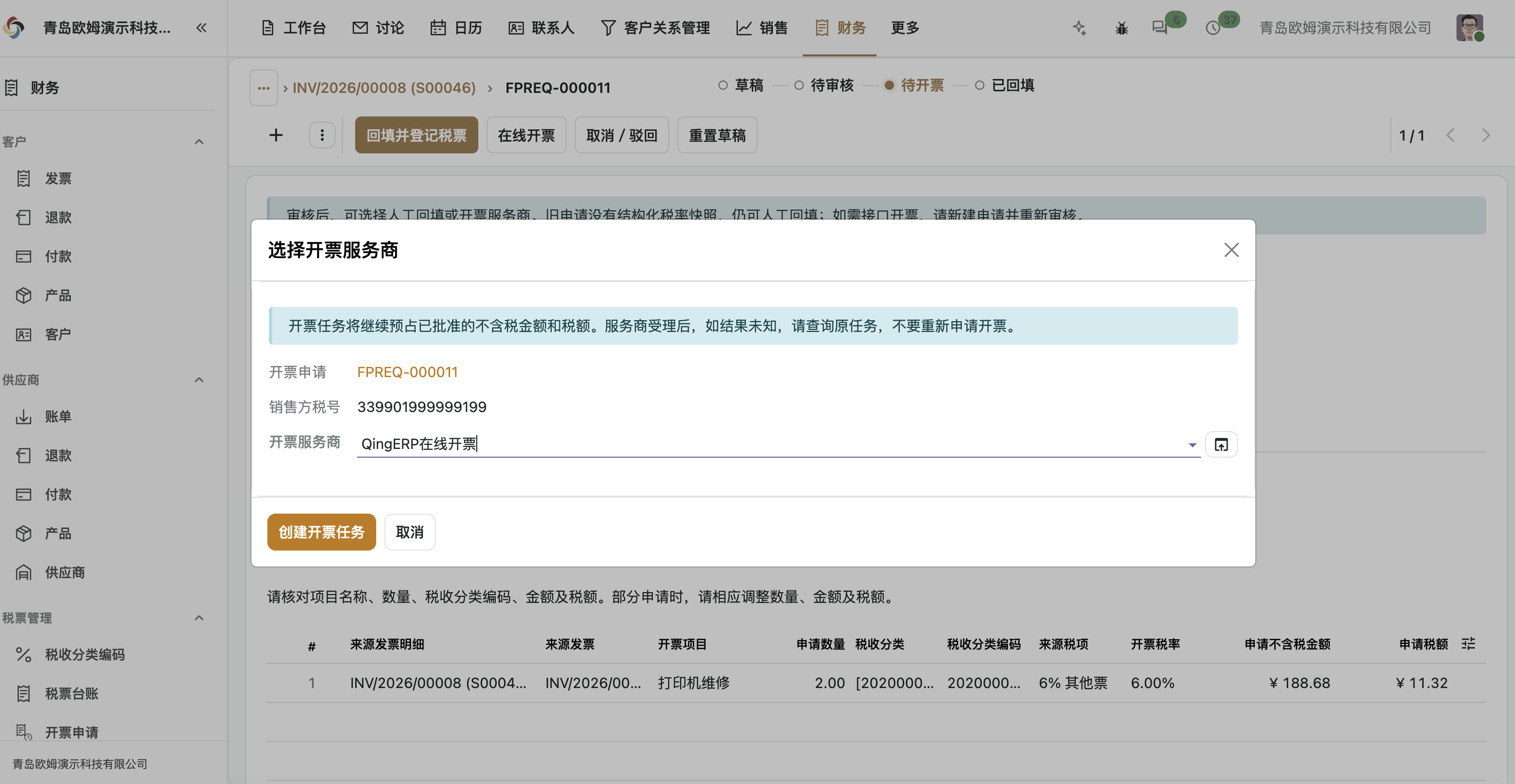Collapse the 客户 sidebar section
The width and height of the screenshot is (1515, 784).
[x=199, y=142]
